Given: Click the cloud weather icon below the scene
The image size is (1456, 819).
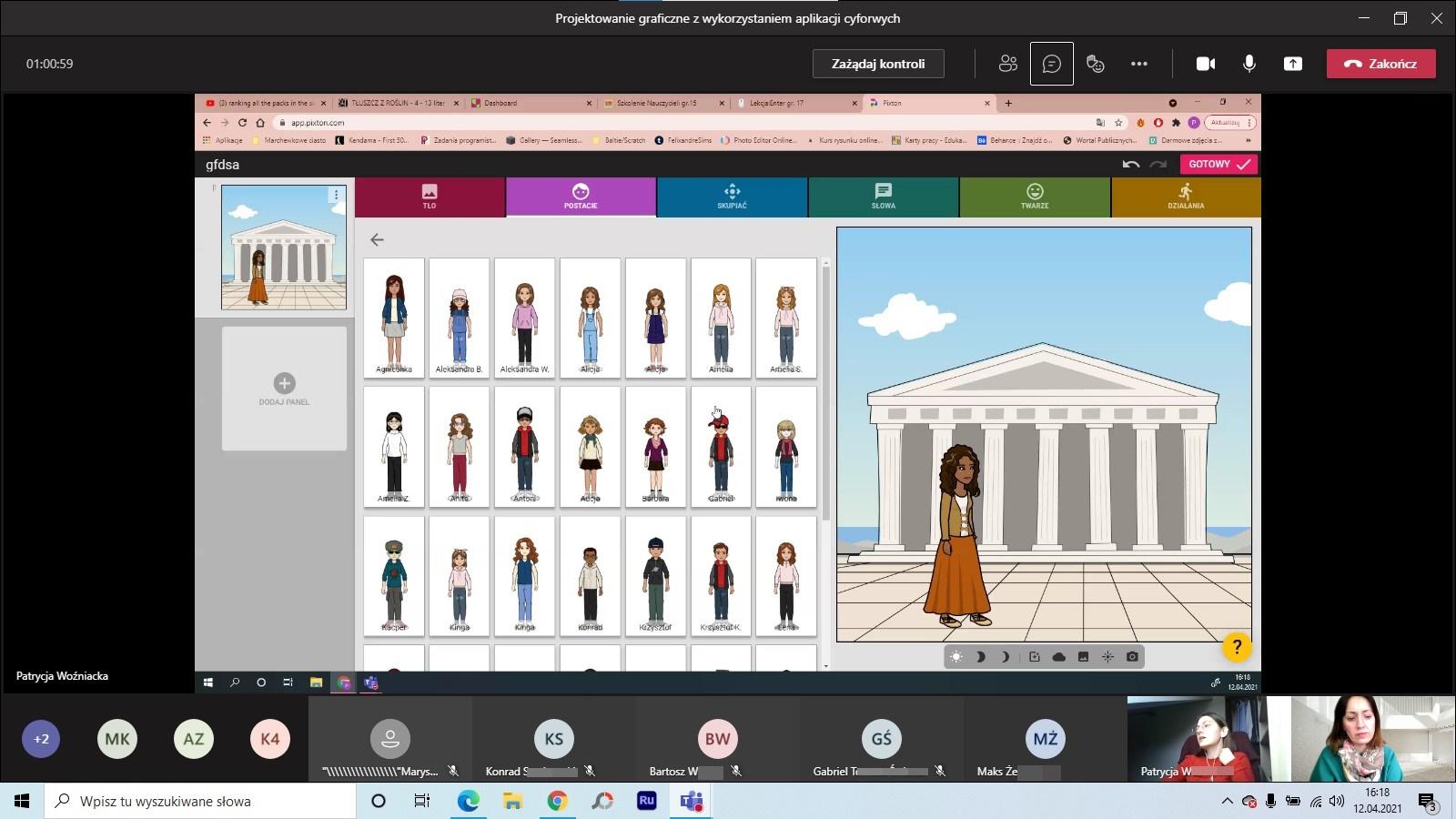Looking at the screenshot, I should point(1059,657).
